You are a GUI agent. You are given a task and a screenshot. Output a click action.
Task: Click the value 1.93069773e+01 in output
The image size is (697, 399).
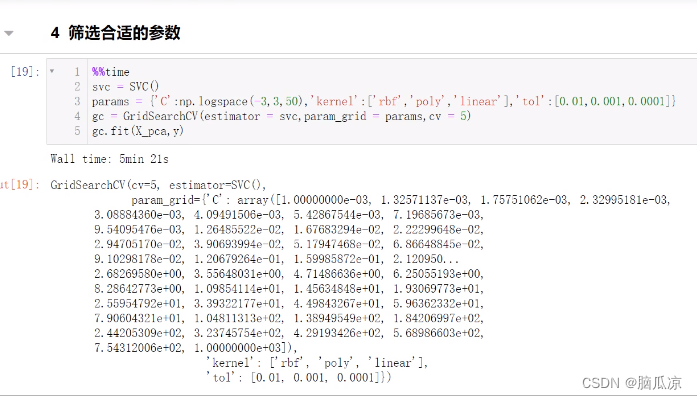pos(437,289)
